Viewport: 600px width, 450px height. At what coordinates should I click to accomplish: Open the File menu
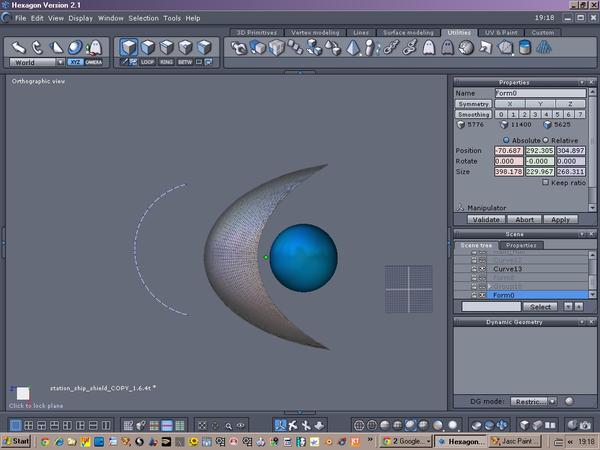click(20, 18)
